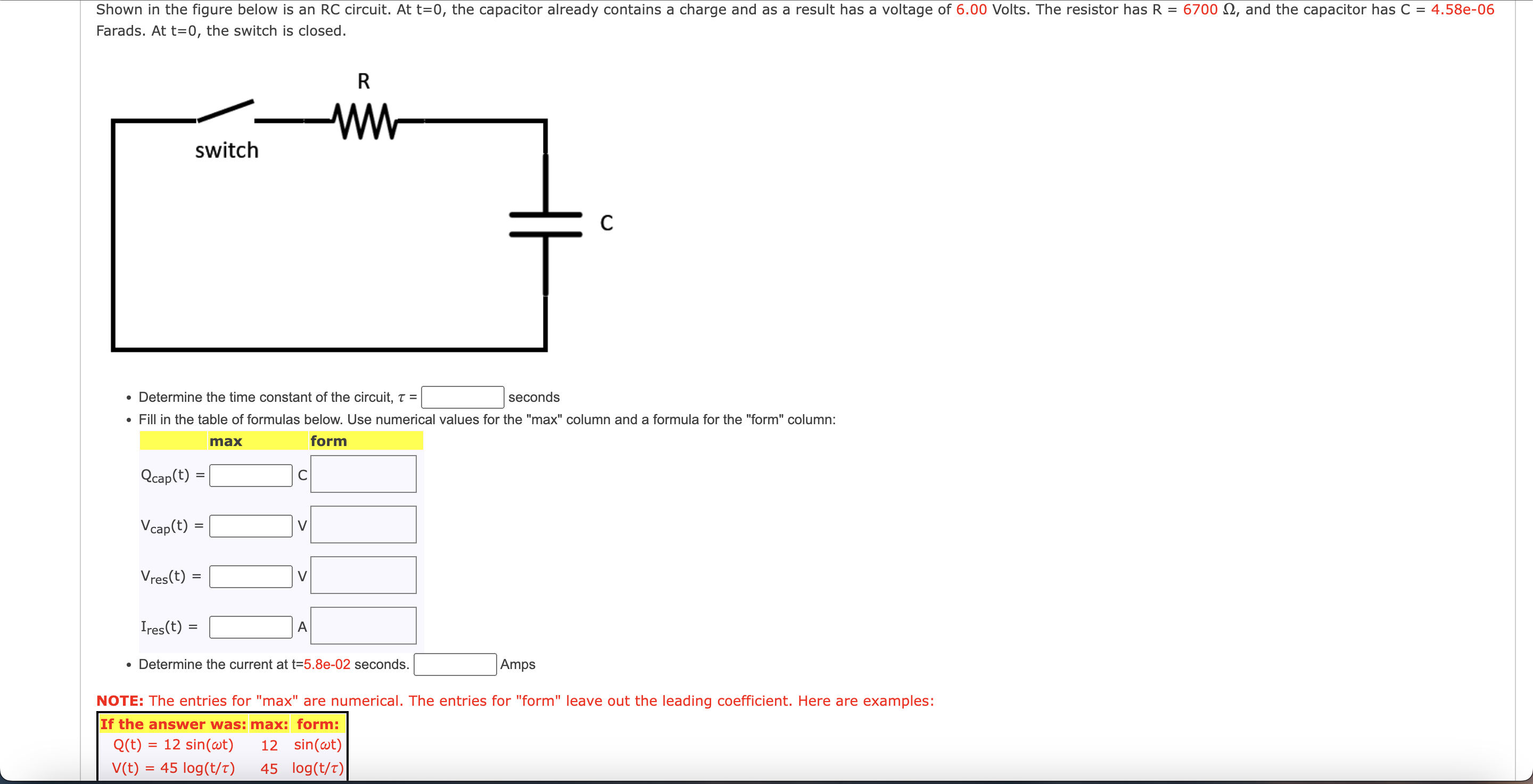Click the Ires form formula box
1533x784 pixels.
363,626
